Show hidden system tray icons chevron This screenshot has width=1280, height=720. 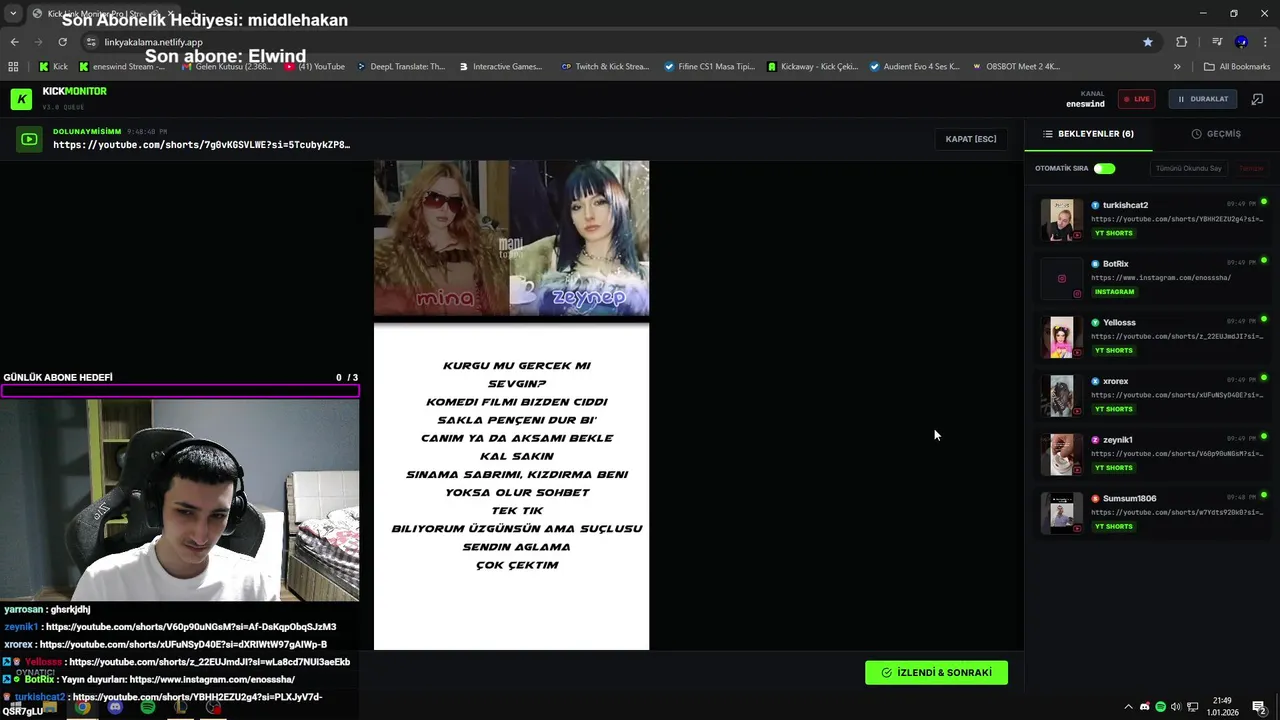(1129, 707)
